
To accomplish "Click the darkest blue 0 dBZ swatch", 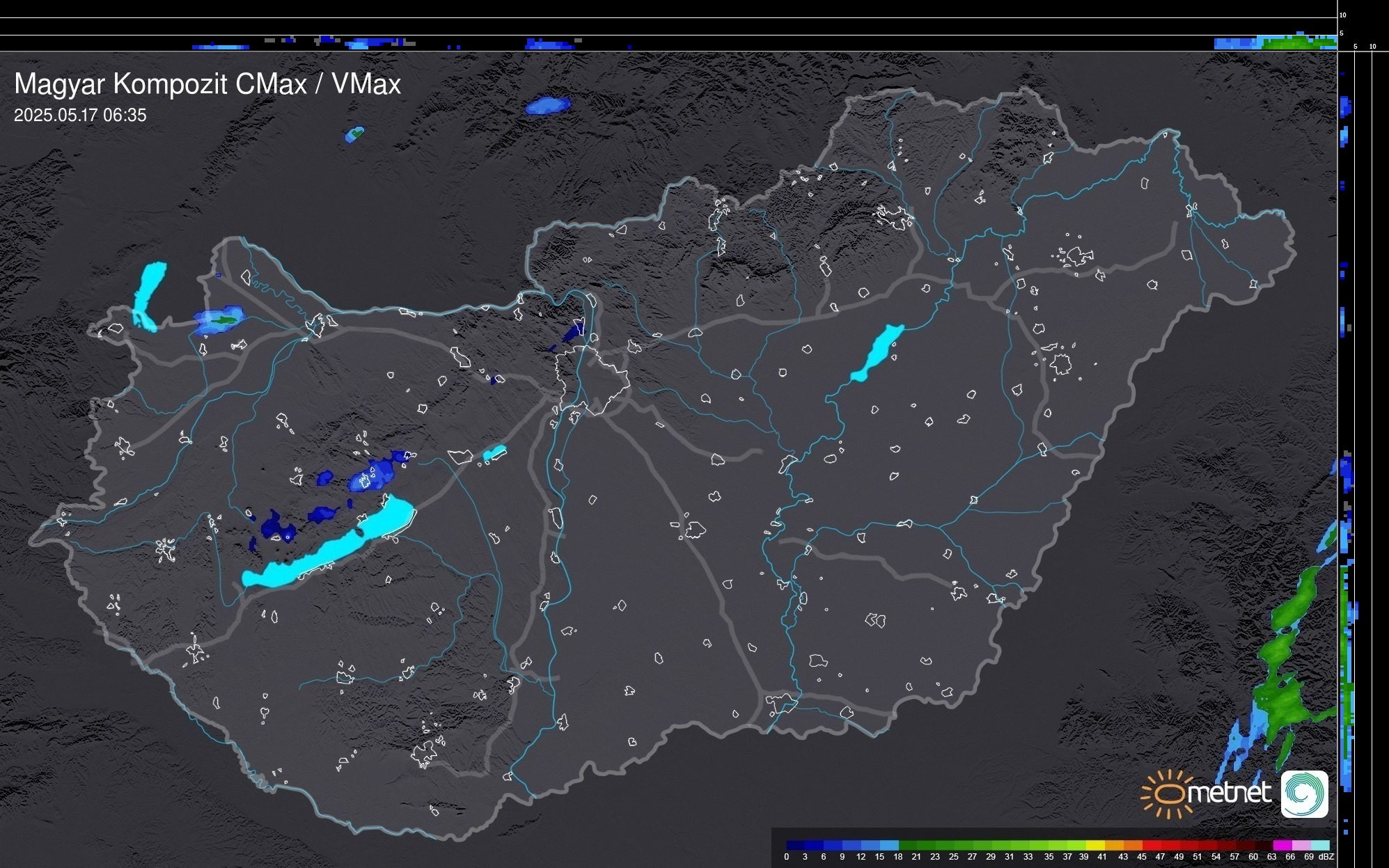I will tap(795, 846).
